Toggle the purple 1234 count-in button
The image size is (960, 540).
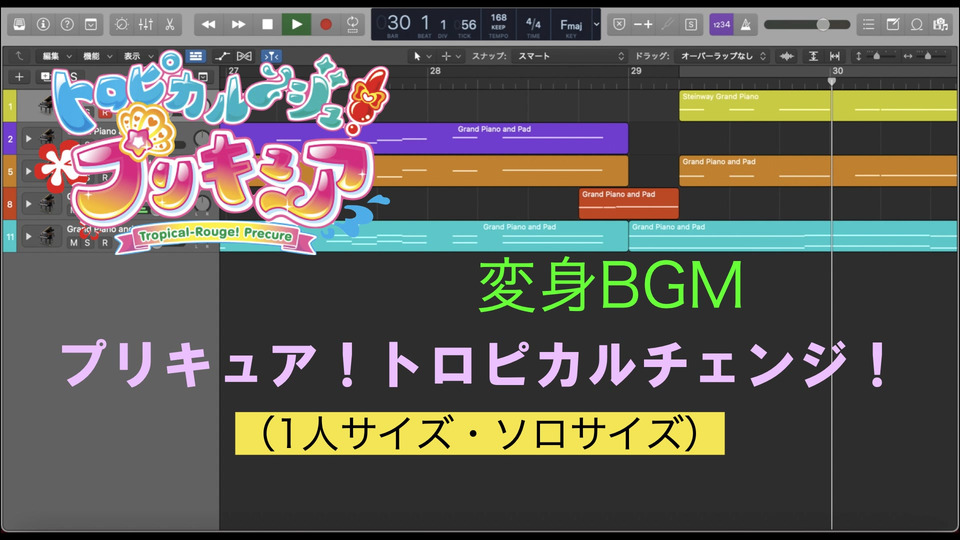coord(722,24)
